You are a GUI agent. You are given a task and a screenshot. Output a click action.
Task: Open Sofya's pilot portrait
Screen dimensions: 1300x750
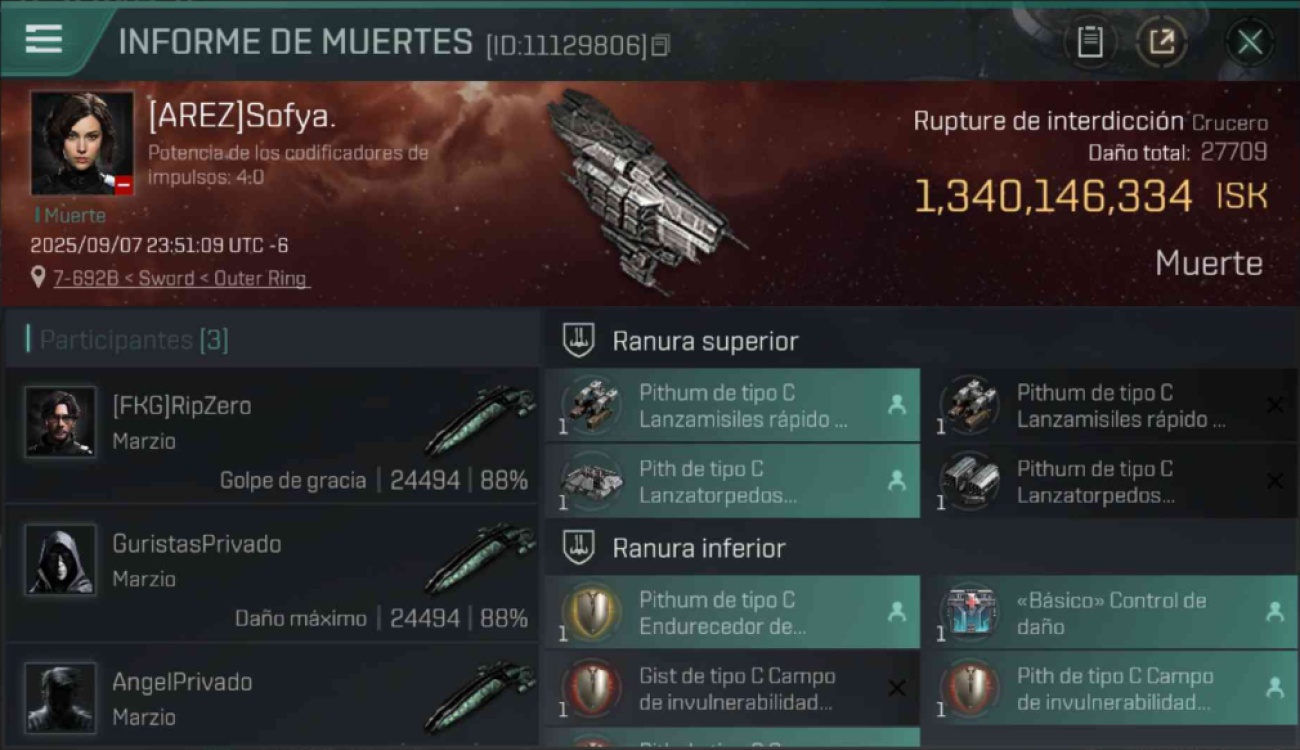point(82,144)
